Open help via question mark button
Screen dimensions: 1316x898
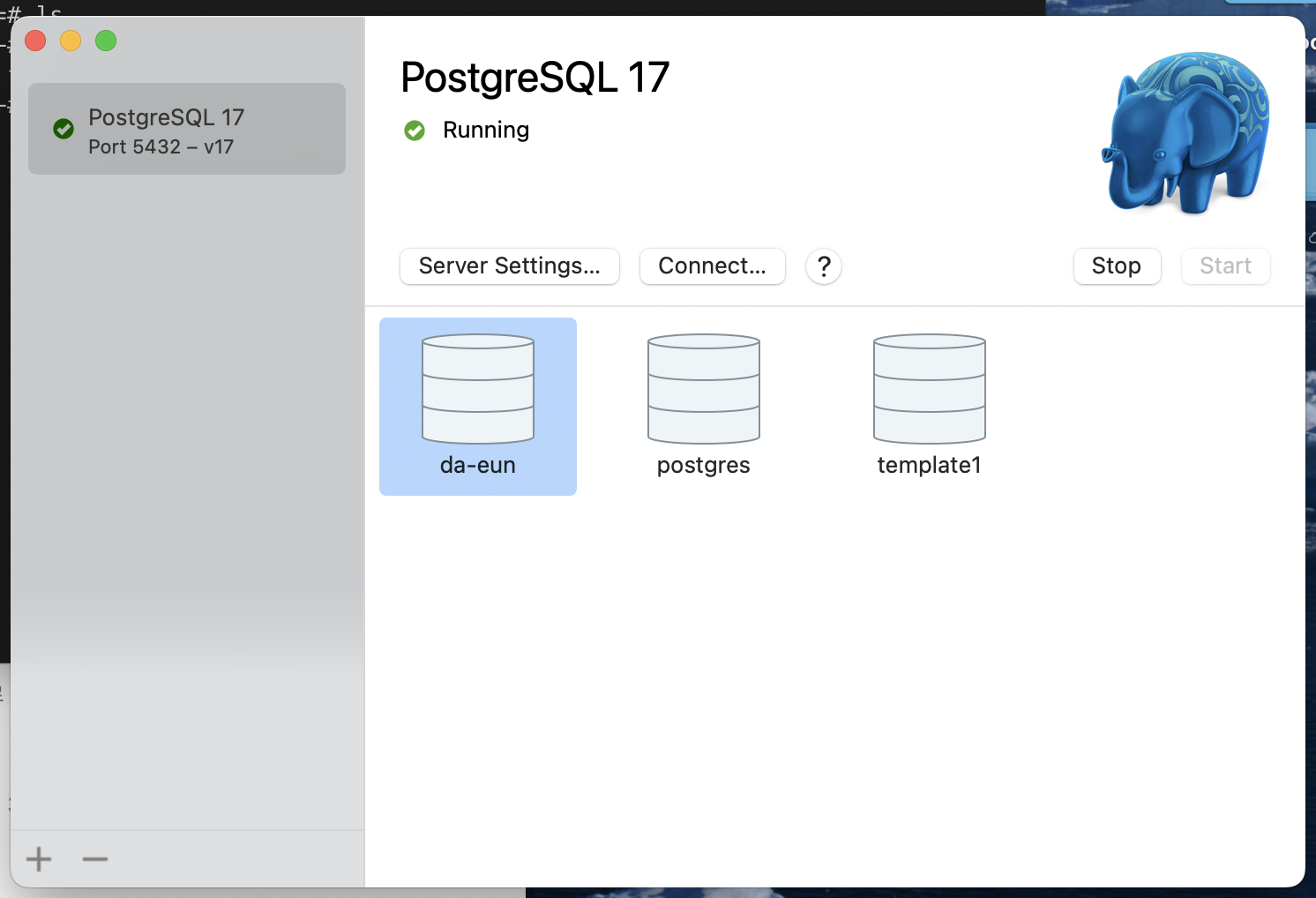pos(824,266)
